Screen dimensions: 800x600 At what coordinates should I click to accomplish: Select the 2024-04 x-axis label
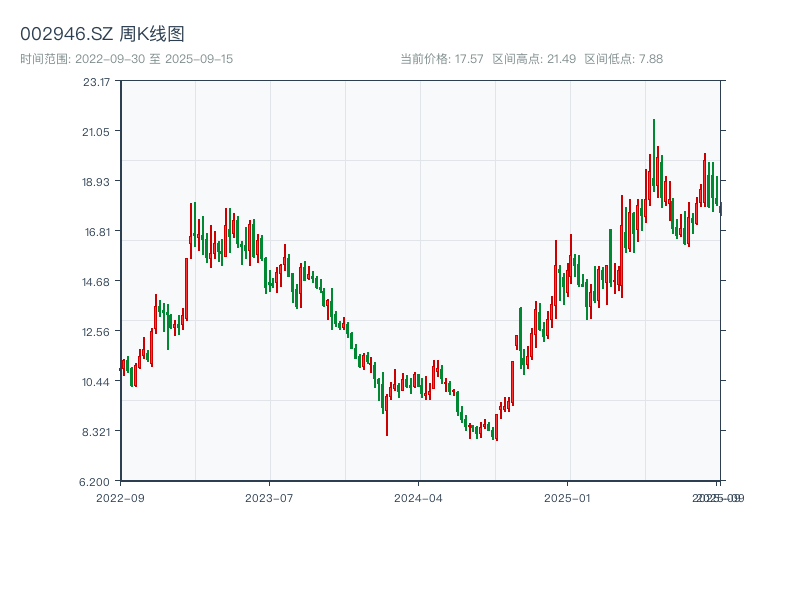[x=418, y=497]
